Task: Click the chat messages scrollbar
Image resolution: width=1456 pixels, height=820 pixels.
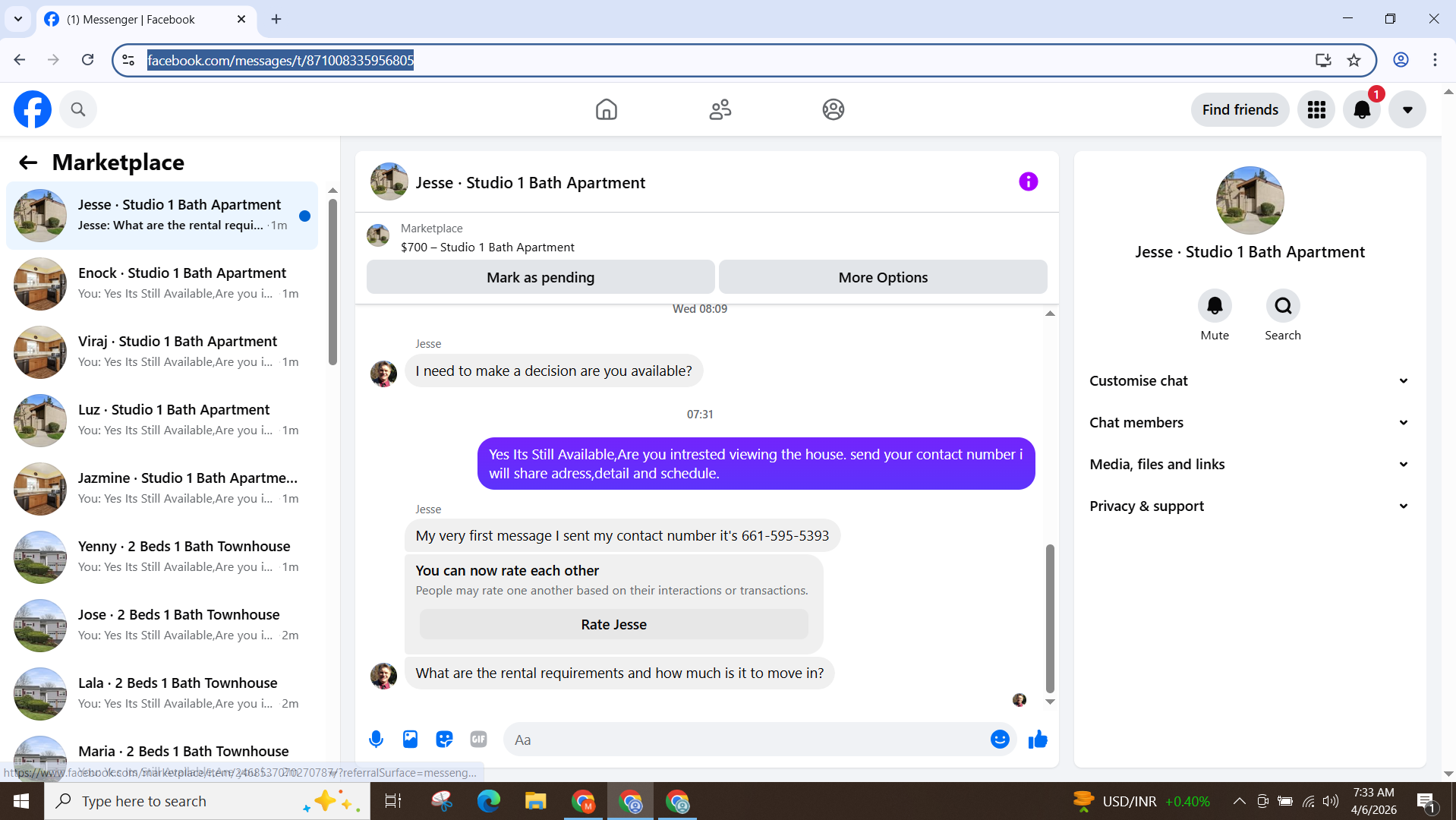Action: [1050, 618]
